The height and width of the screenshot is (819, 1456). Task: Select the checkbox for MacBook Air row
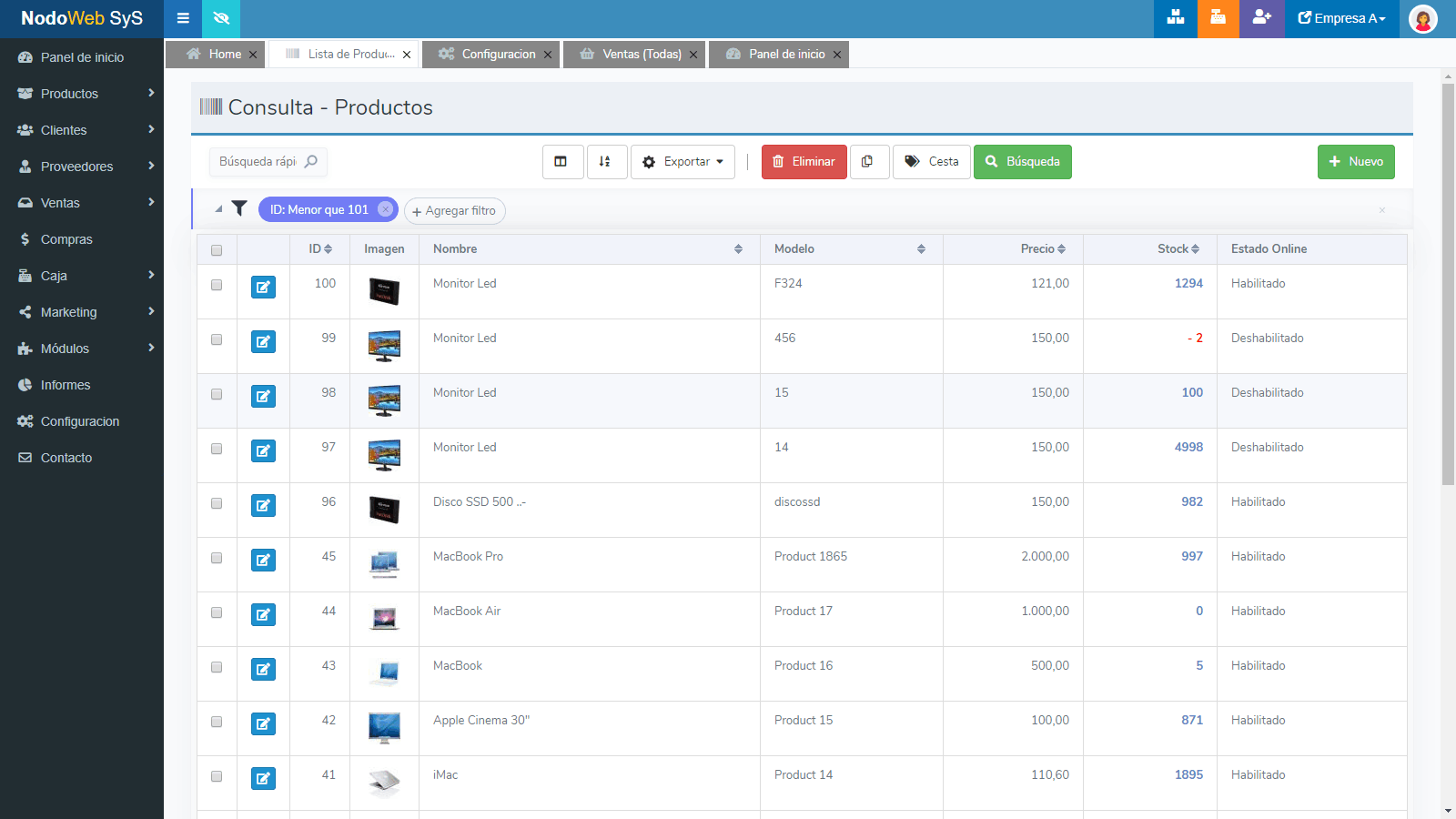(x=217, y=612)
